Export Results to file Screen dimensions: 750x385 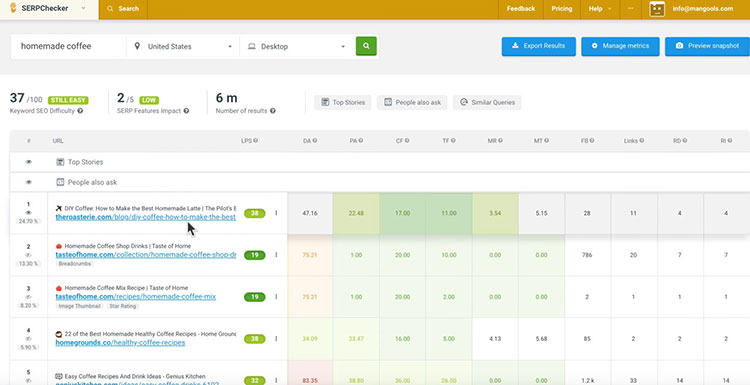tap(539, 46)
